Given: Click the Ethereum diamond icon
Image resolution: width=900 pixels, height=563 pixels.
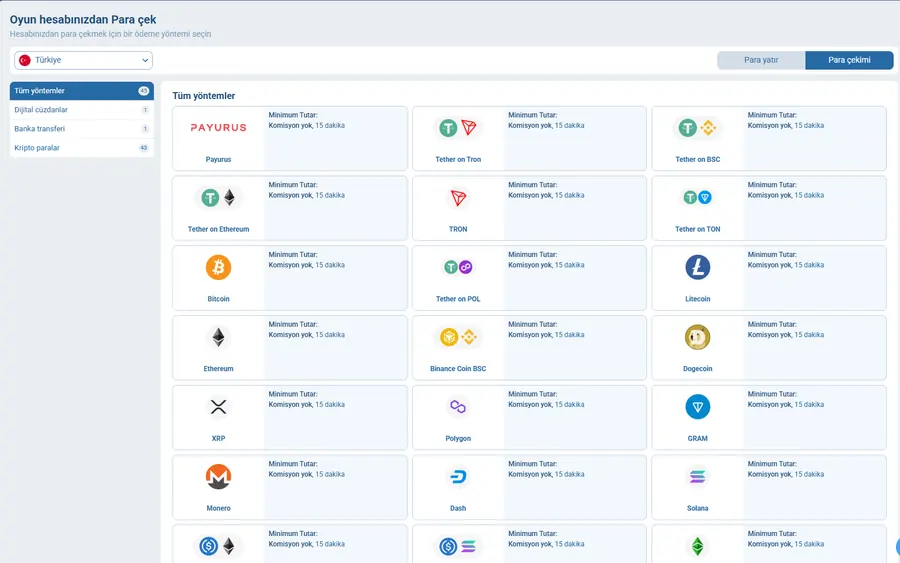Looking at the screenshot, I should point(218,337).
